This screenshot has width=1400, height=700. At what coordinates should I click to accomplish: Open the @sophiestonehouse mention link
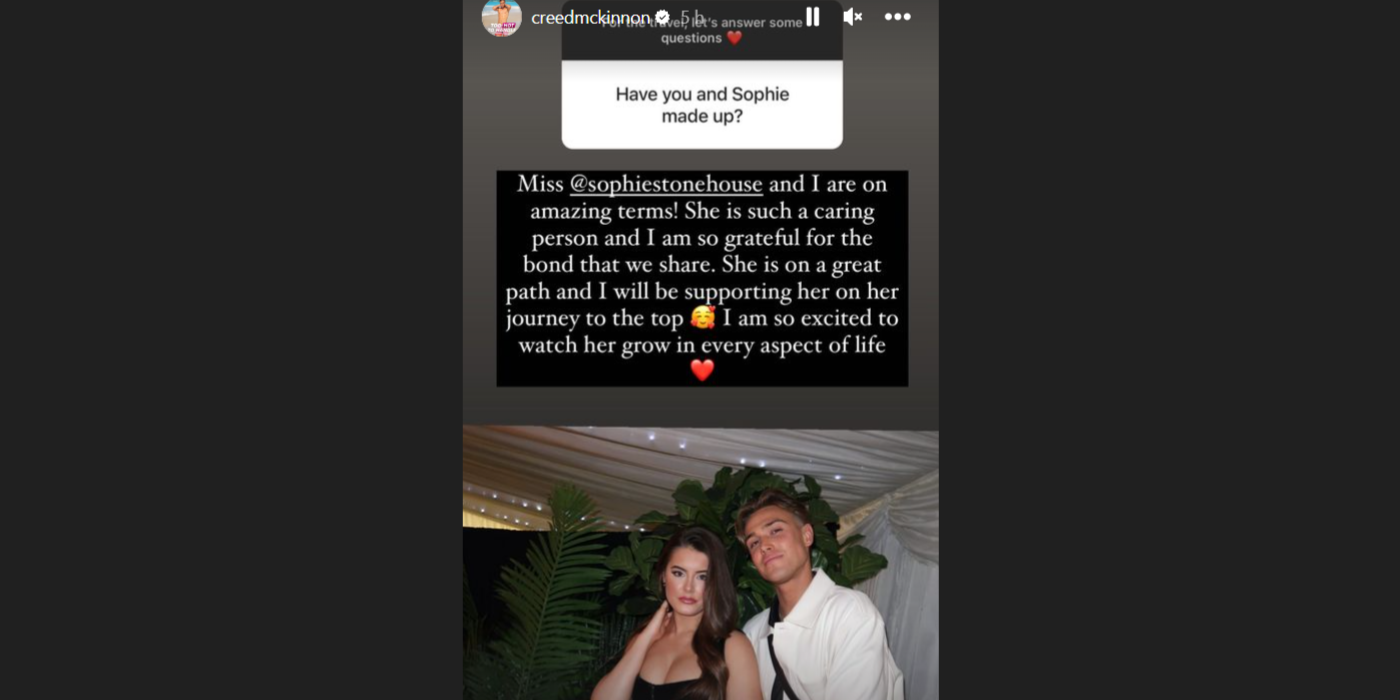point(666,184)
